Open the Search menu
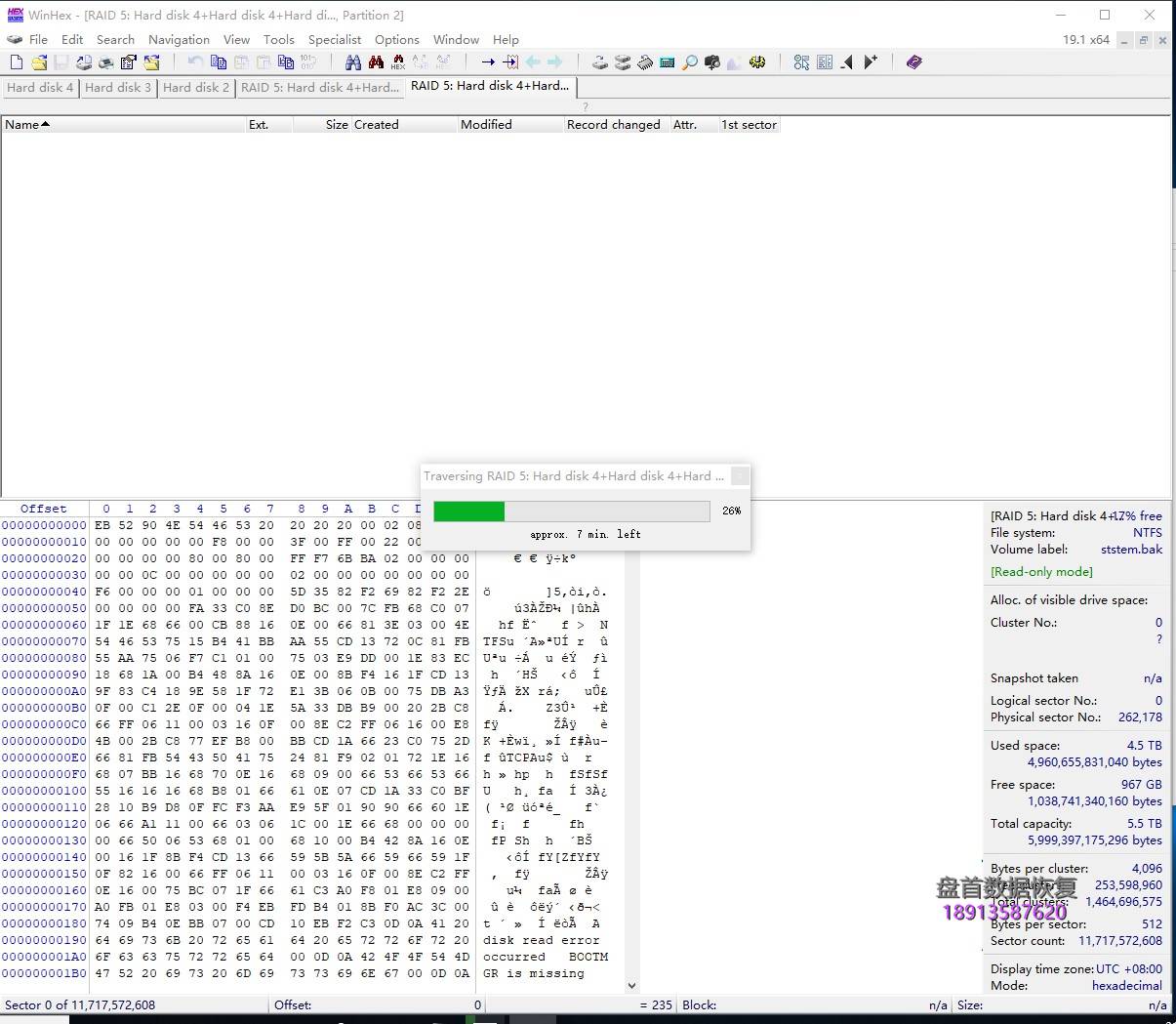Viewport: 1176px width, 1024px height. point(115,40)
